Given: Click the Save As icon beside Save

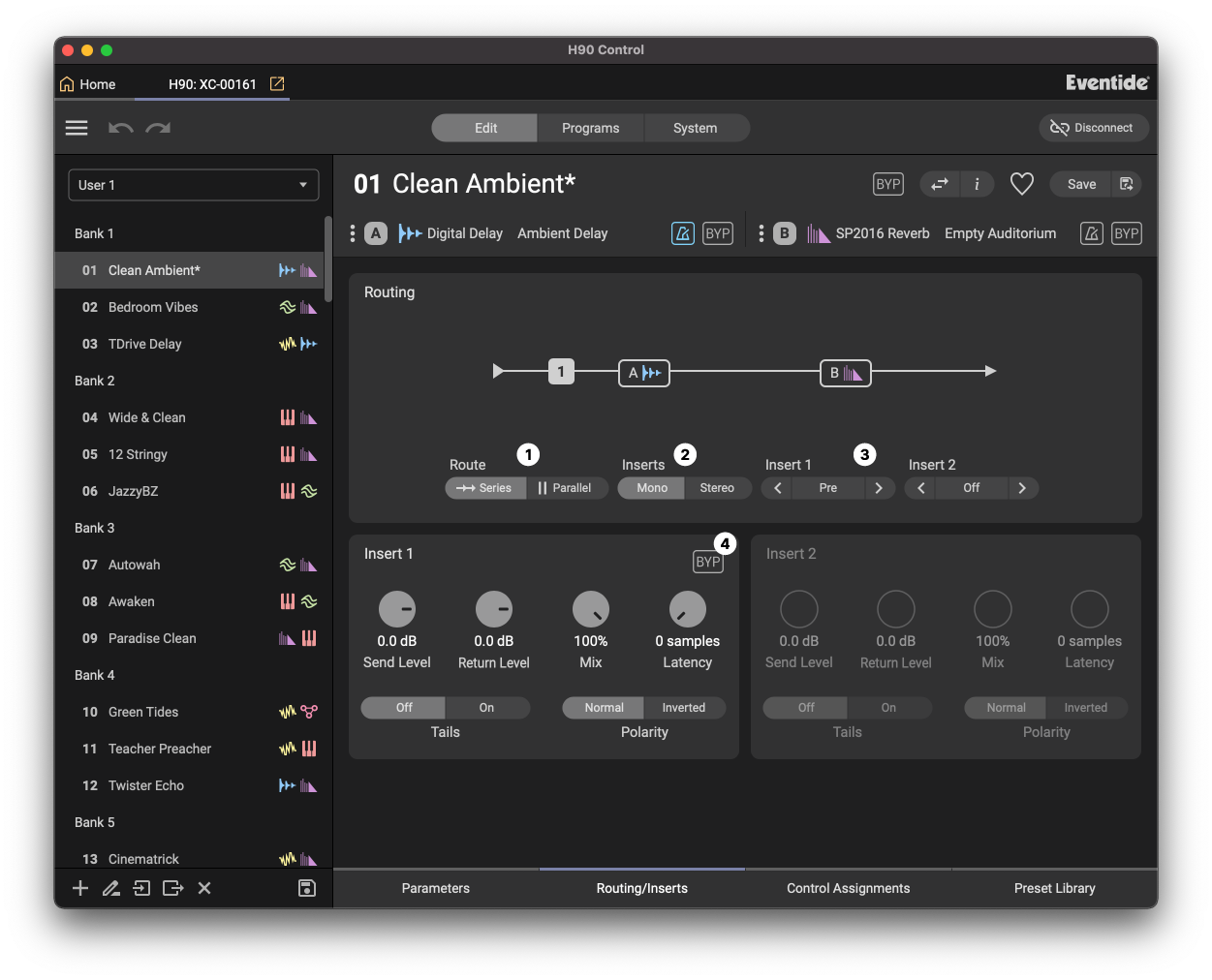Looking at the screenshot, I should pyautogui.click(x=1126, y=184).
